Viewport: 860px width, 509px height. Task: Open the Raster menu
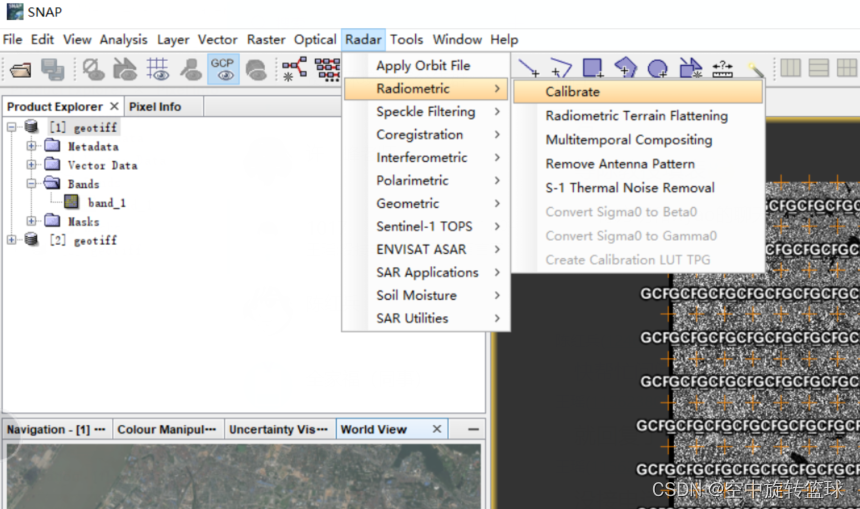(266, 39)
